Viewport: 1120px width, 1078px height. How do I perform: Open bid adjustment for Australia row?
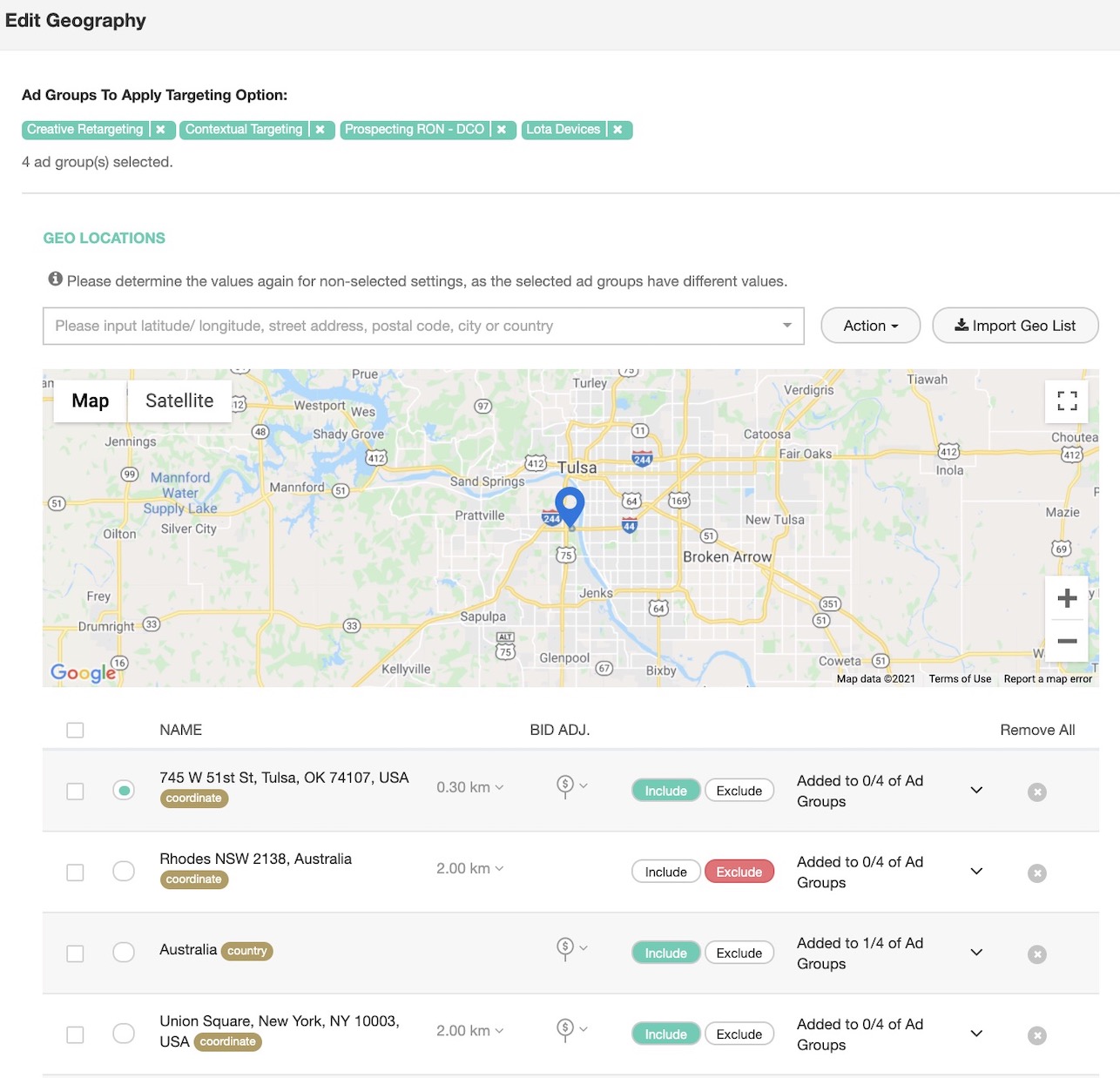pos(571,948)
